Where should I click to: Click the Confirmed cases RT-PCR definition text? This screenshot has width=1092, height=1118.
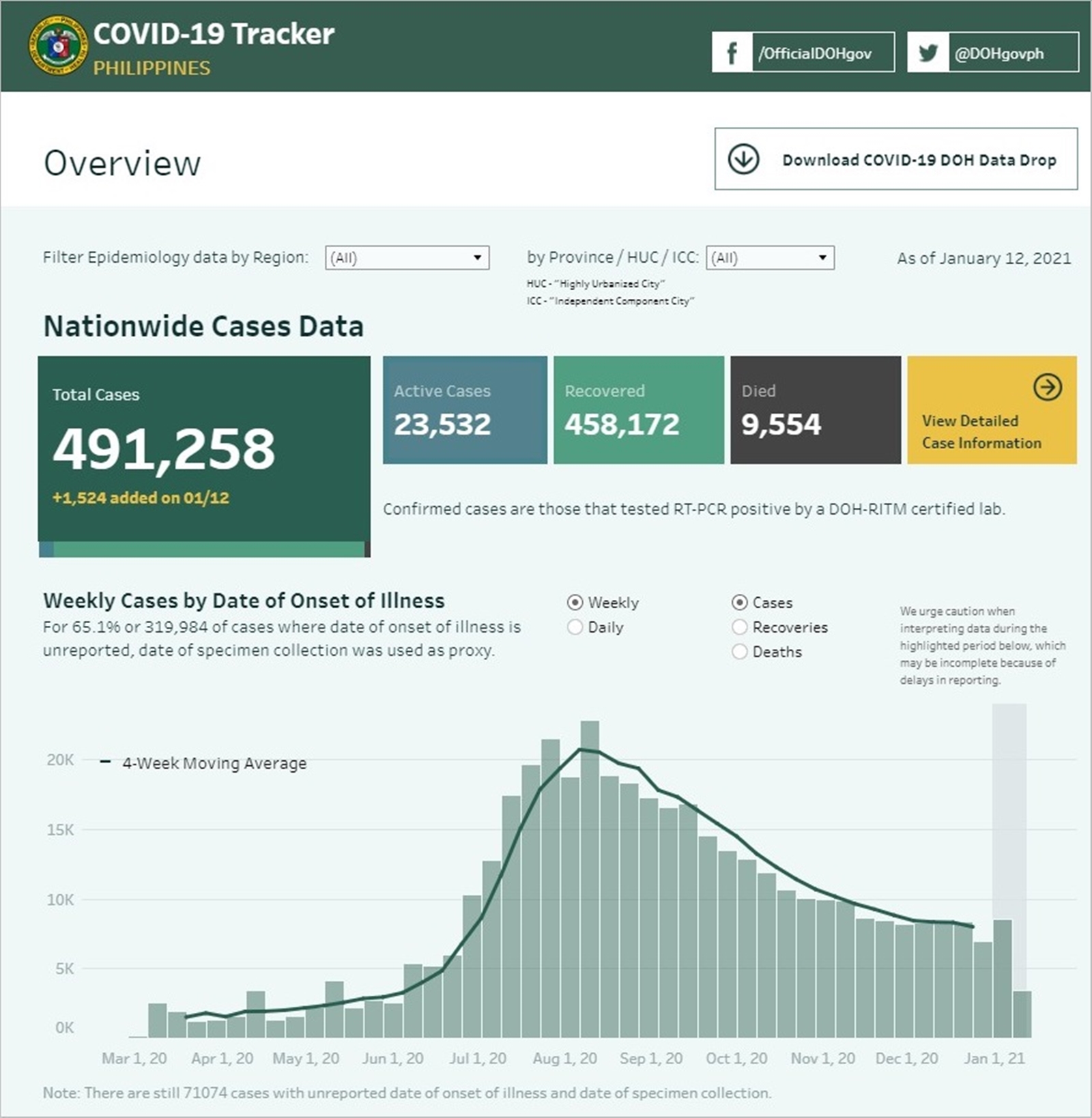[x=693, y=509]
